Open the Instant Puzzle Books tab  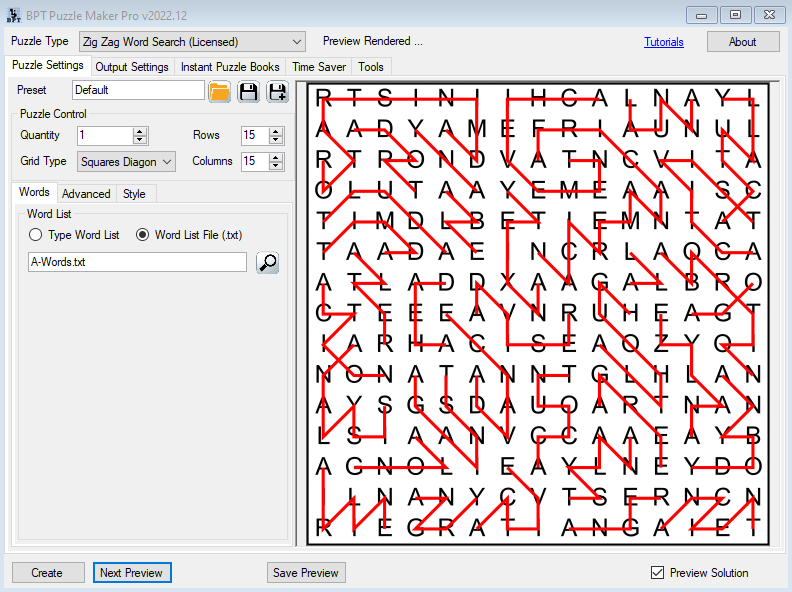tap(230, 67)
